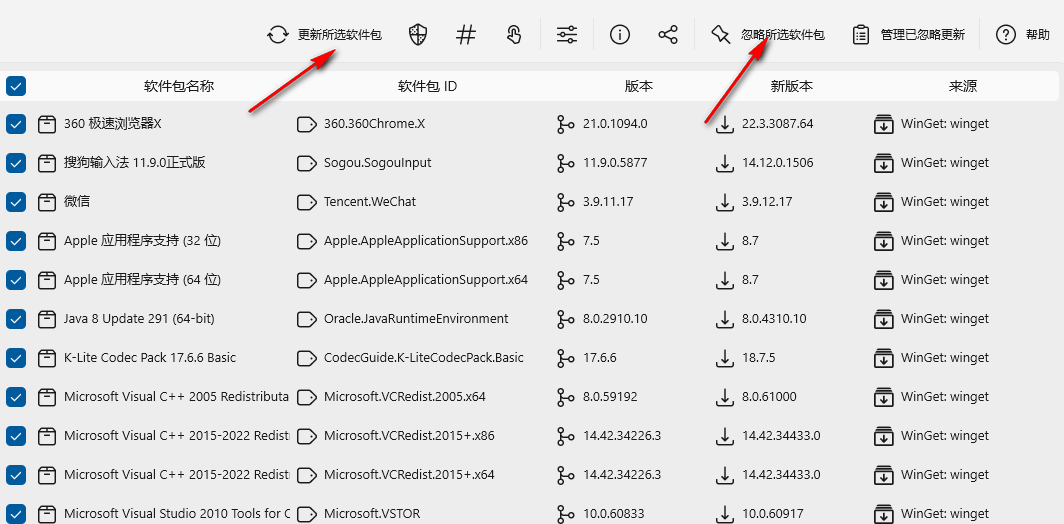Image resolution: width=1064 pixels, height=524 pixels.
Task: Toggle checkbox for Apple 应用程序支持 (32 位)
Action: 16,241
